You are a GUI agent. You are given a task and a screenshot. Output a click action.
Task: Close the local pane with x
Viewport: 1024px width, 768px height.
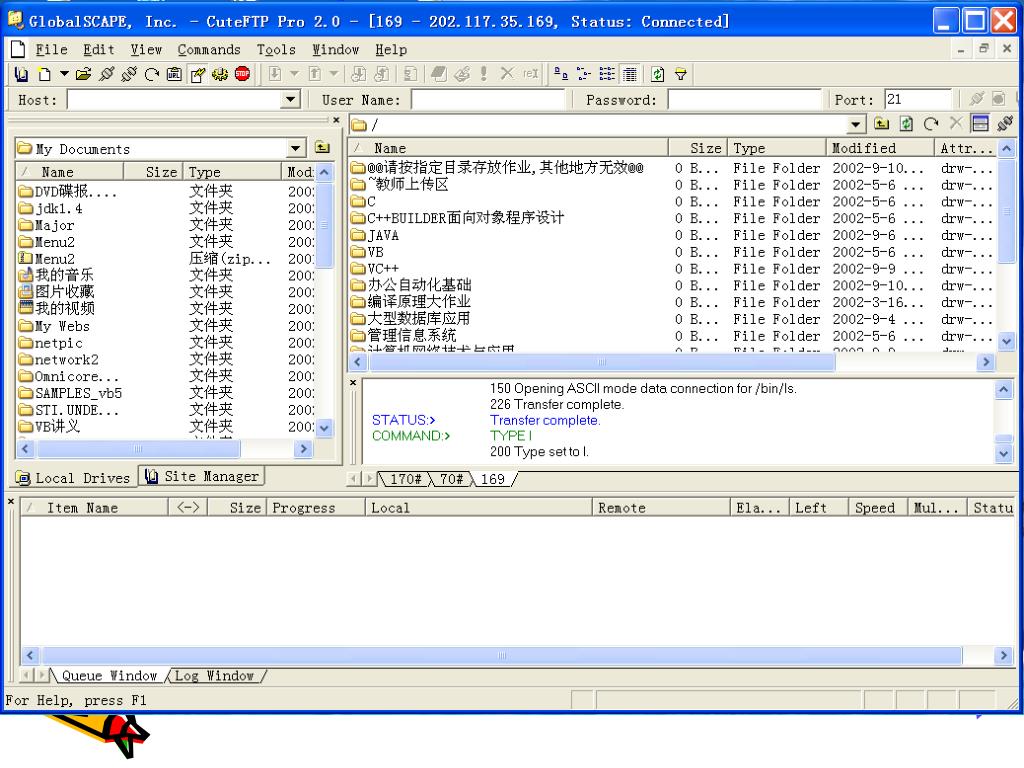[x=336, y=120]
